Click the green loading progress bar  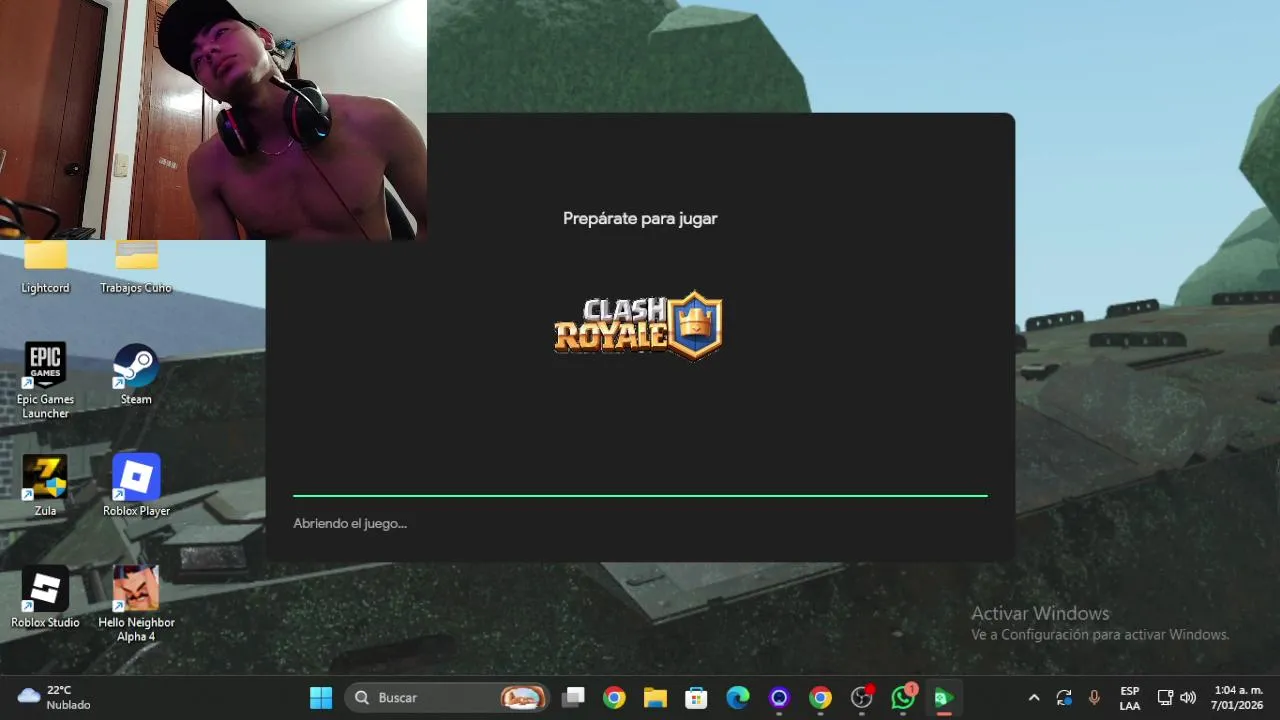point(640,495)
